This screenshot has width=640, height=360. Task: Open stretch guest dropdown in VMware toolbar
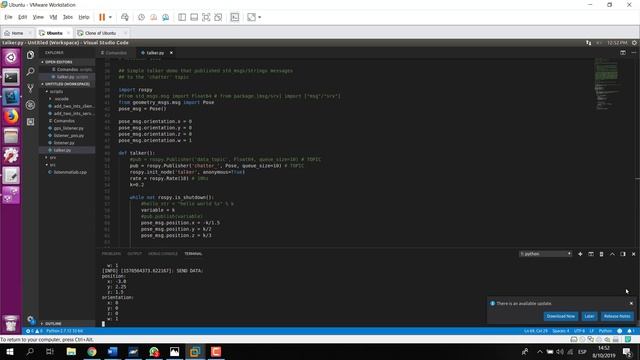click(x=260, y=17)
